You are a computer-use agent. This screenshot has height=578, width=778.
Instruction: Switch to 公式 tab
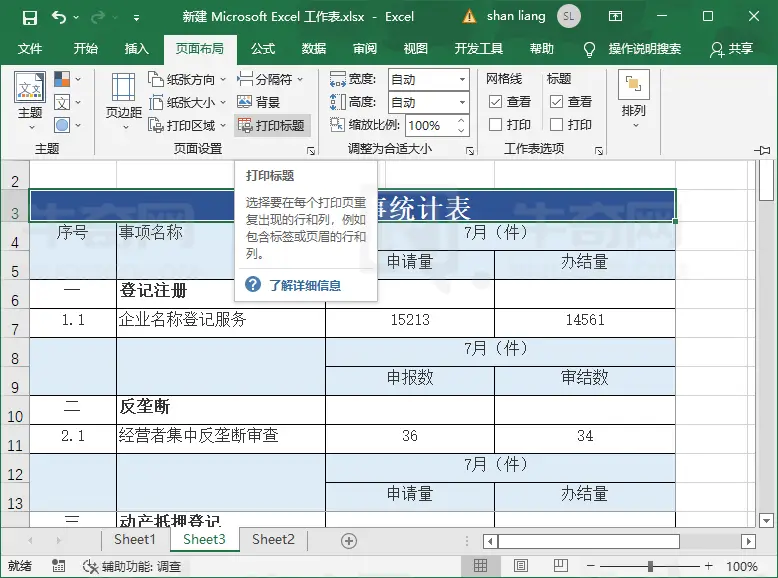coord(262,49)
